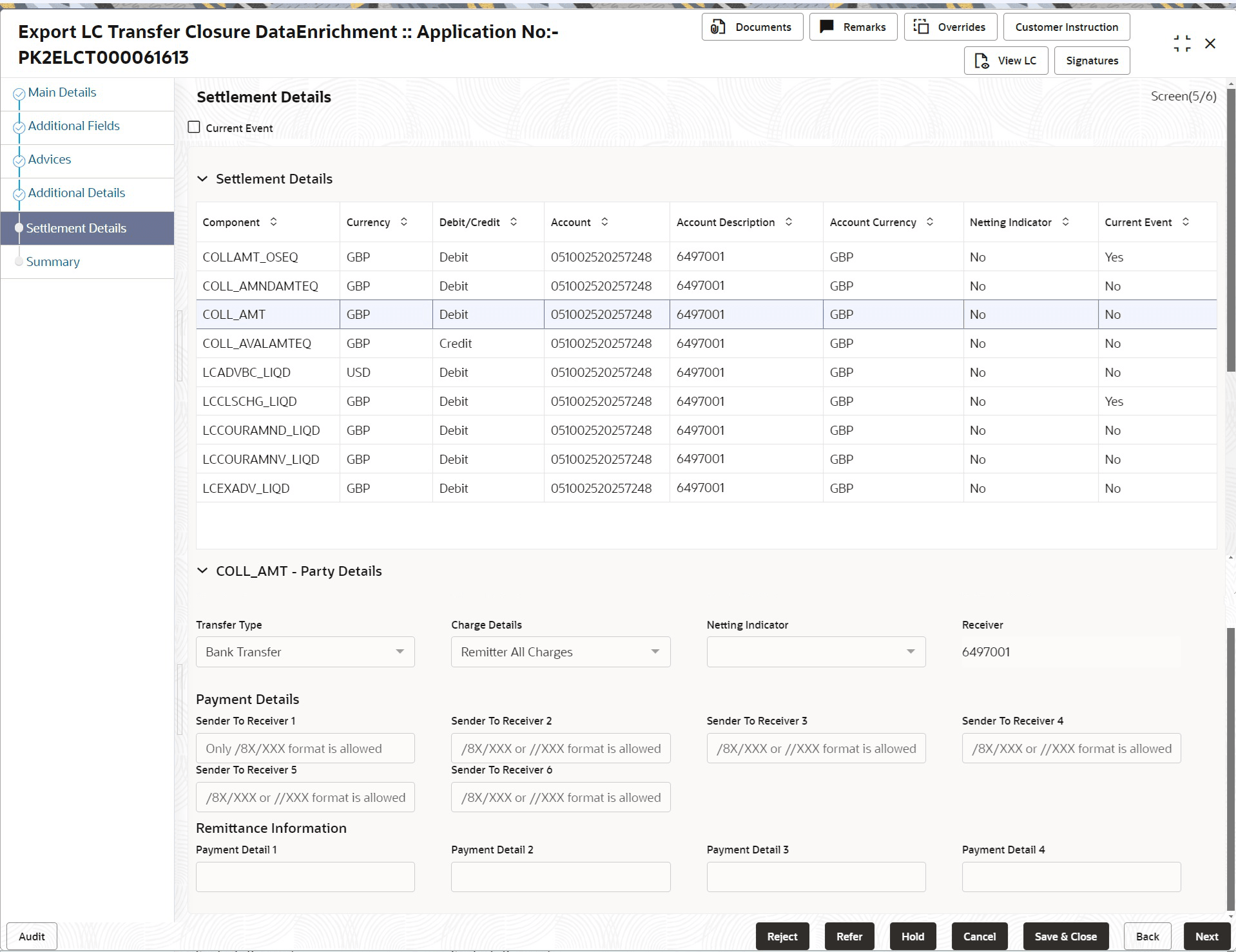Click the Documents icon in header
This screenshot has width=1236, height=952.
[717, 27]
